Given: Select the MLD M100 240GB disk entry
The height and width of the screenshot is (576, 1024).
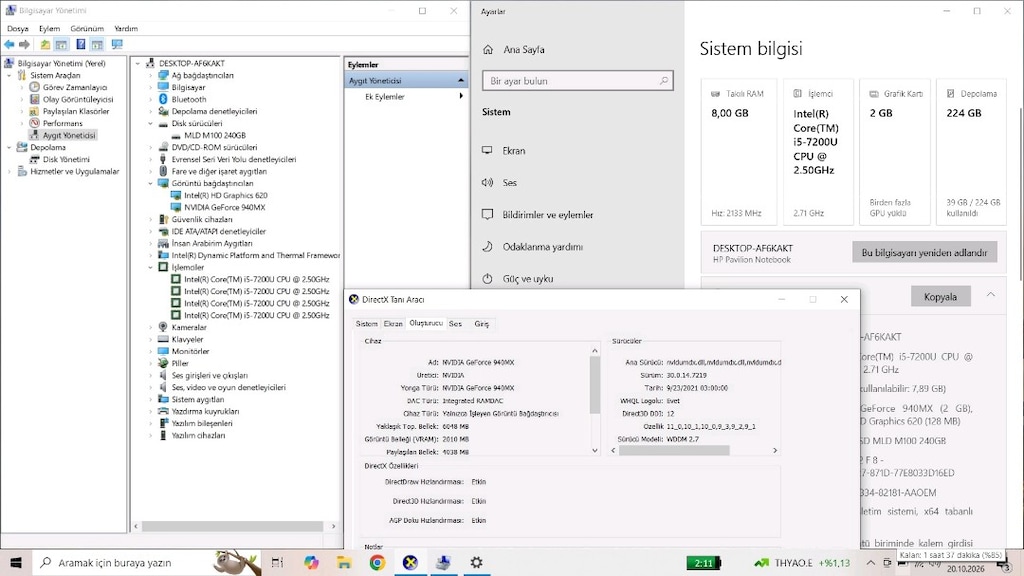Looking at the screenshot, I should [x=215, y=135].
